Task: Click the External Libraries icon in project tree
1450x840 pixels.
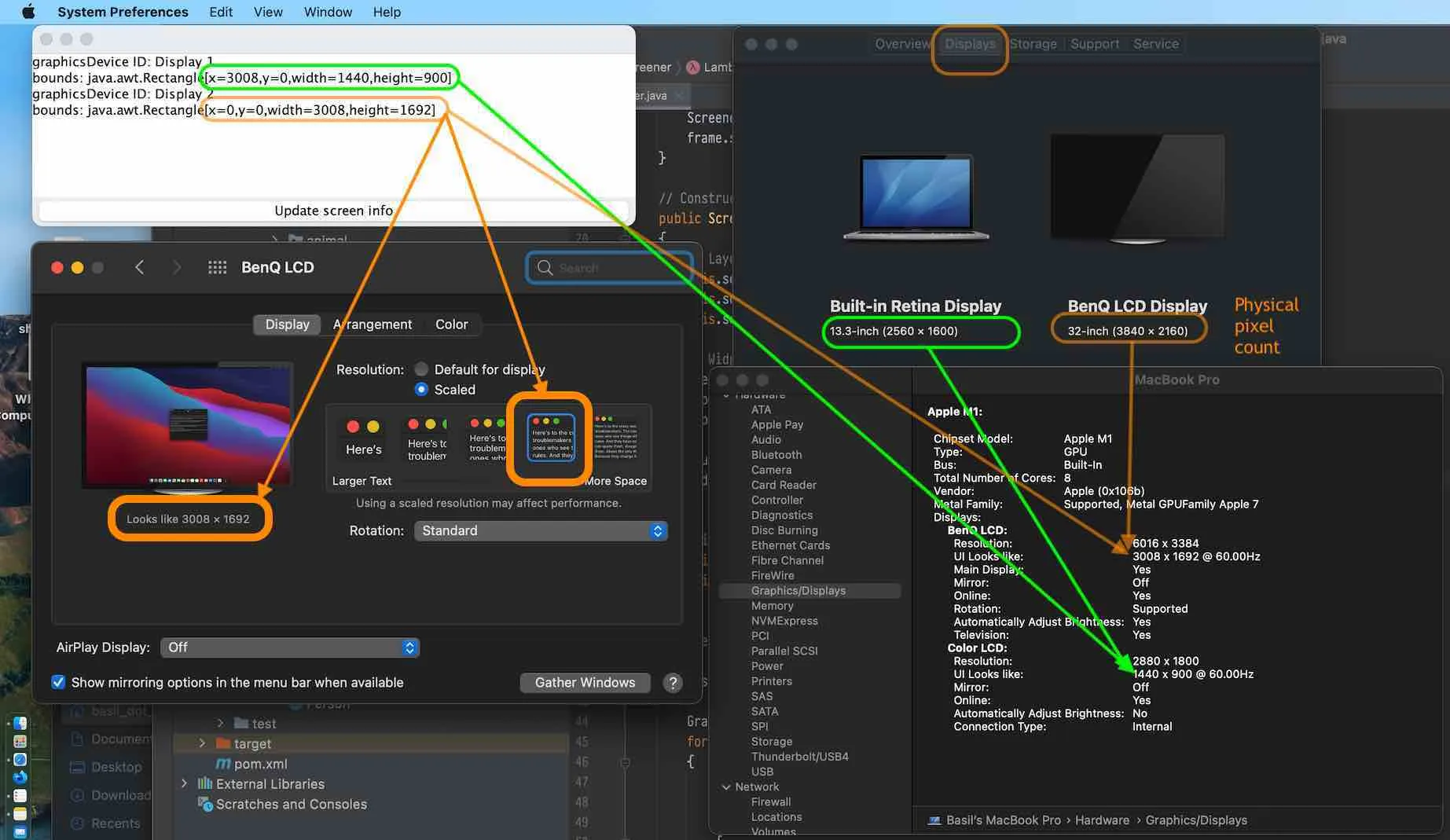Action: click(205, 783)
